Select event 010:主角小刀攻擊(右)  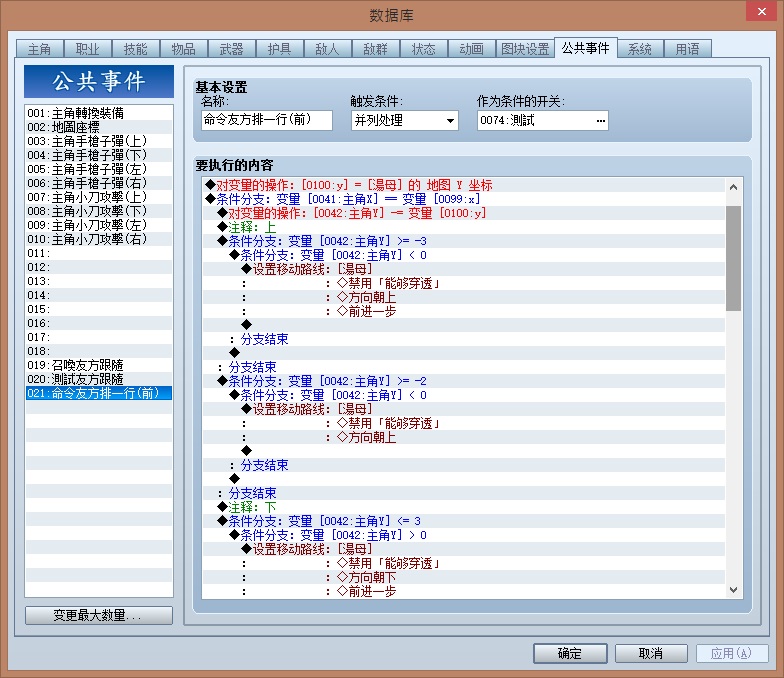(98, 239)
